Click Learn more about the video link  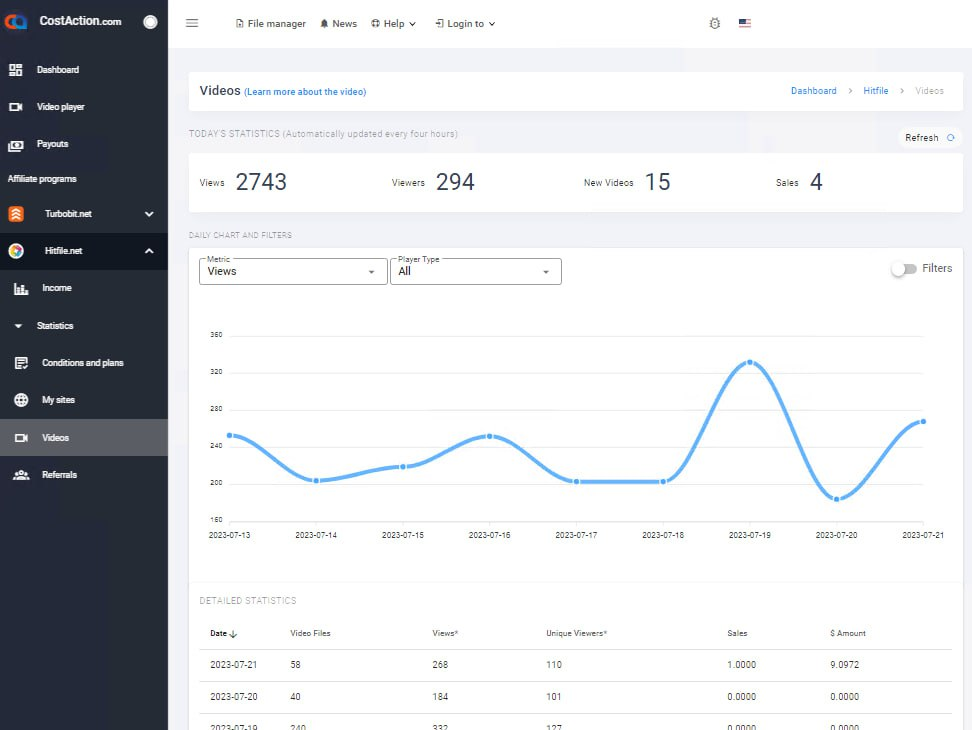pyautogui.click(x=305, y=92)
